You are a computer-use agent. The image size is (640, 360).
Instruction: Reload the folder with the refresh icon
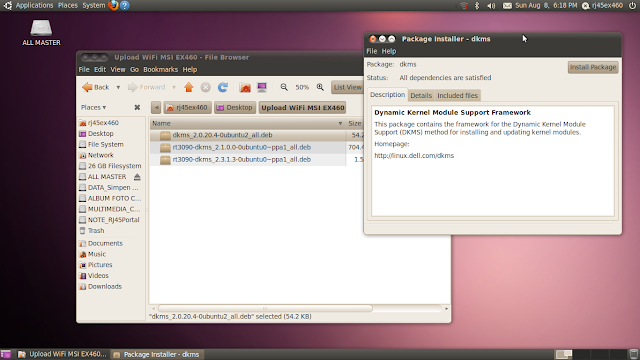click(x=223, y=87)
